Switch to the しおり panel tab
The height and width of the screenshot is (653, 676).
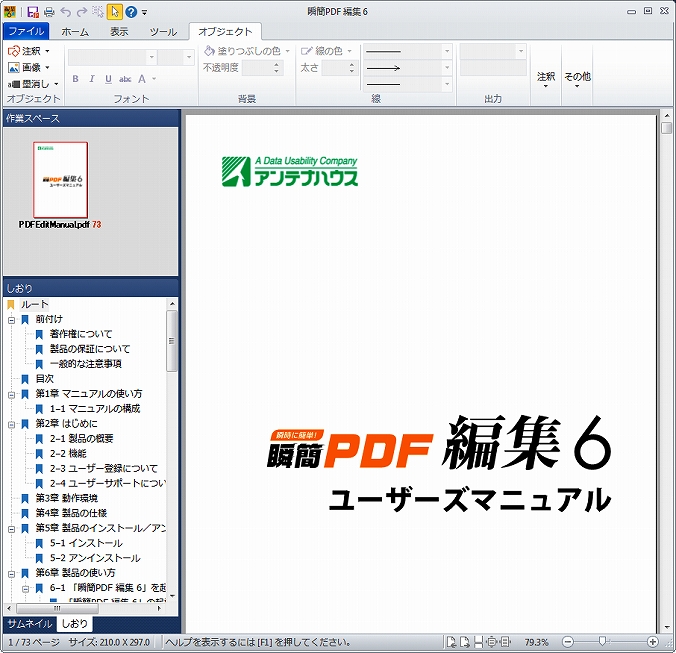click(74, 624)
